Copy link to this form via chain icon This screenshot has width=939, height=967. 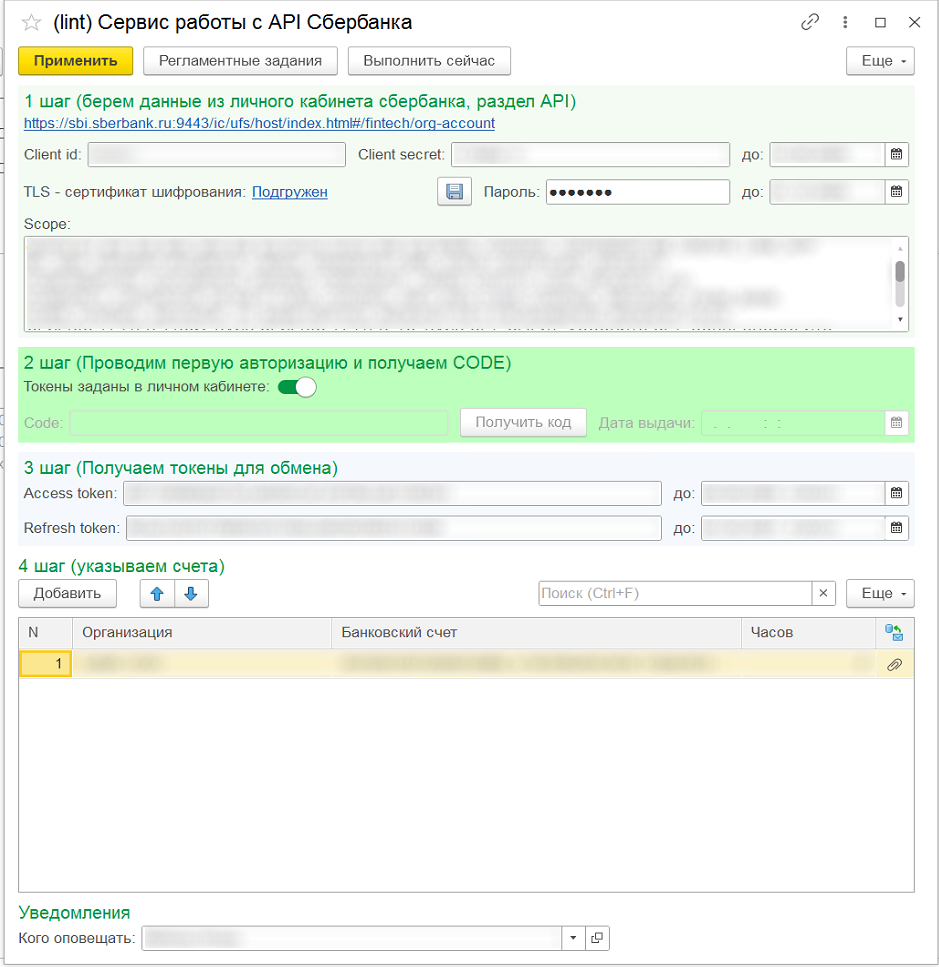810,22
